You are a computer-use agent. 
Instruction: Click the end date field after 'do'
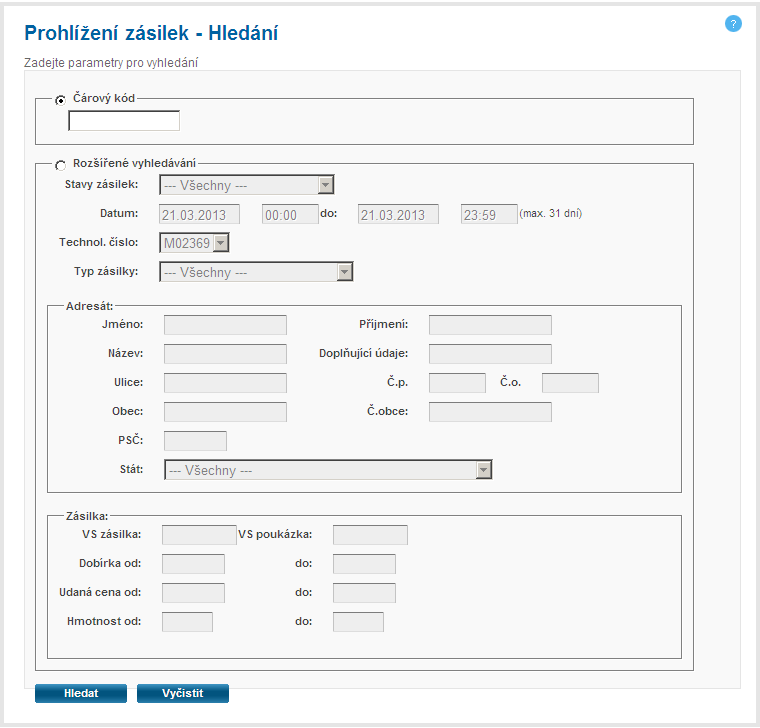[399, 214]
